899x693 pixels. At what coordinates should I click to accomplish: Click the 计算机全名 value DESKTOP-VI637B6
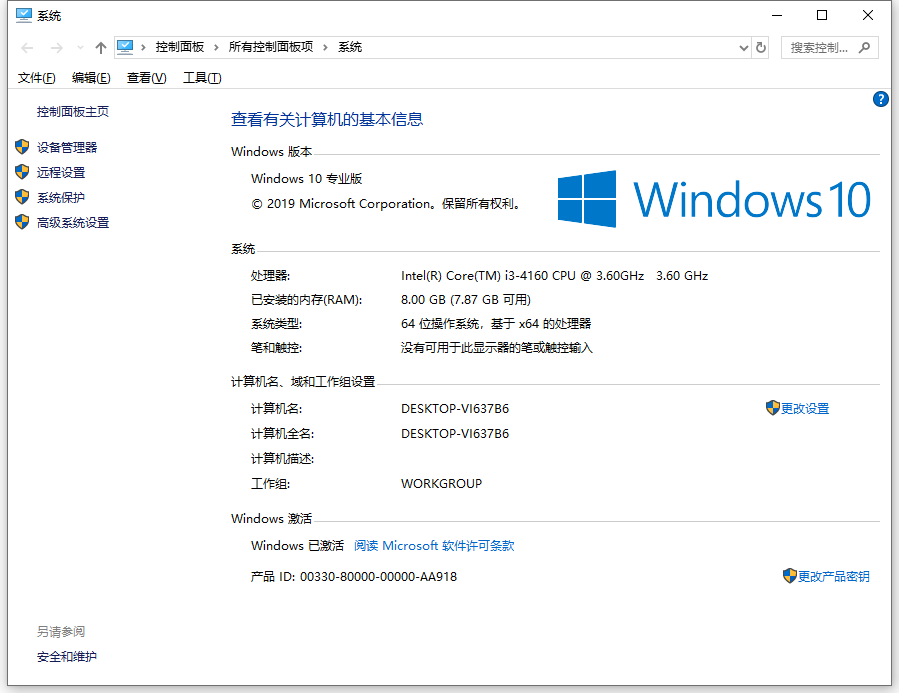pos(455,434)
